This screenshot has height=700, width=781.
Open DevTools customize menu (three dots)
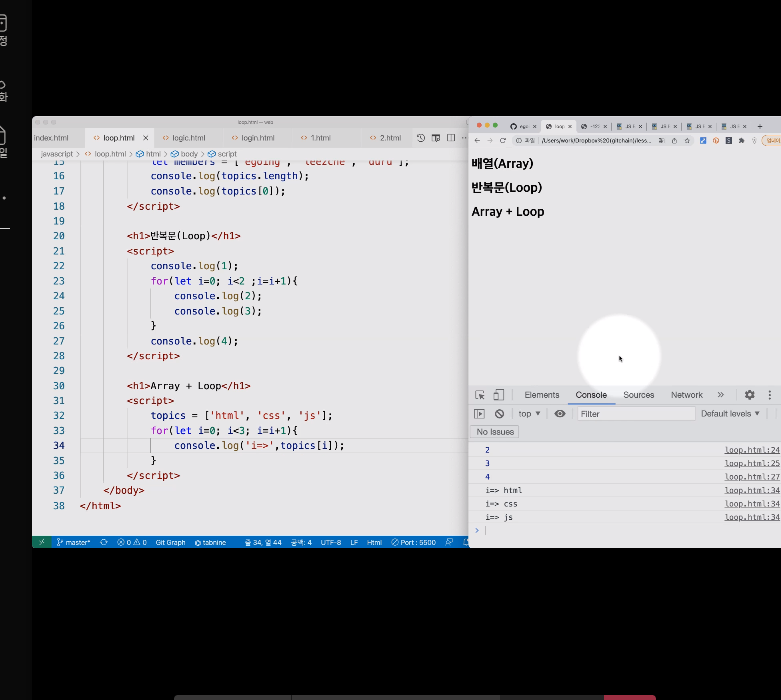(770, 395)
